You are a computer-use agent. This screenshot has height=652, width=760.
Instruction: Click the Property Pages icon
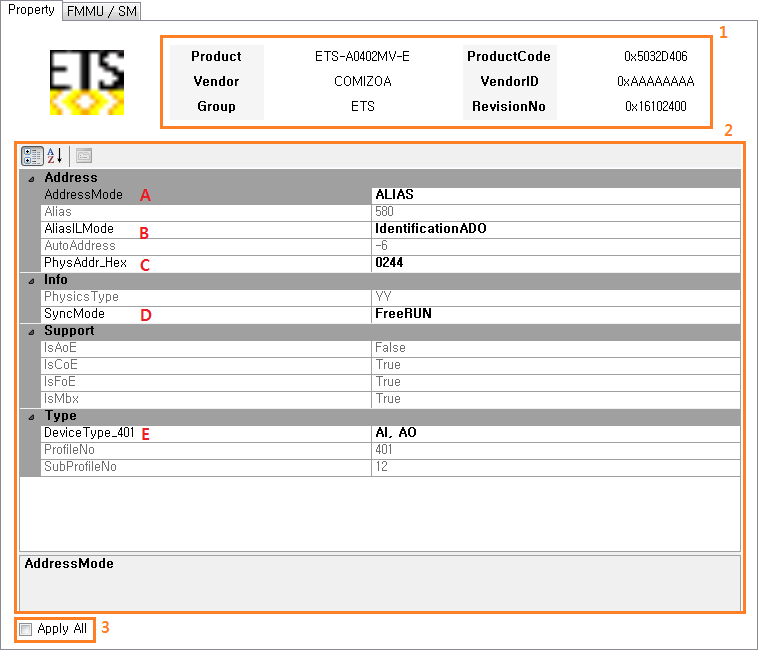click(84, 156)
